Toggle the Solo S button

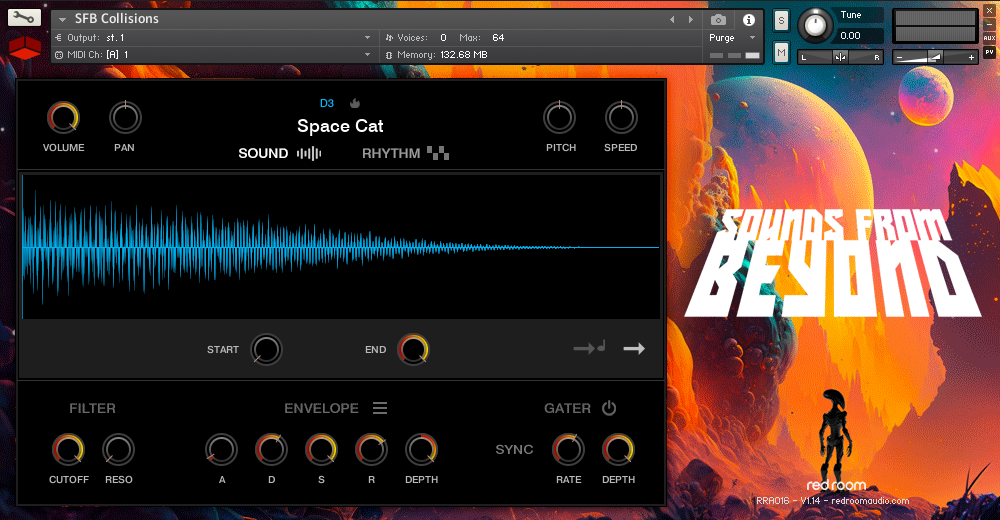tap(781, 21)
